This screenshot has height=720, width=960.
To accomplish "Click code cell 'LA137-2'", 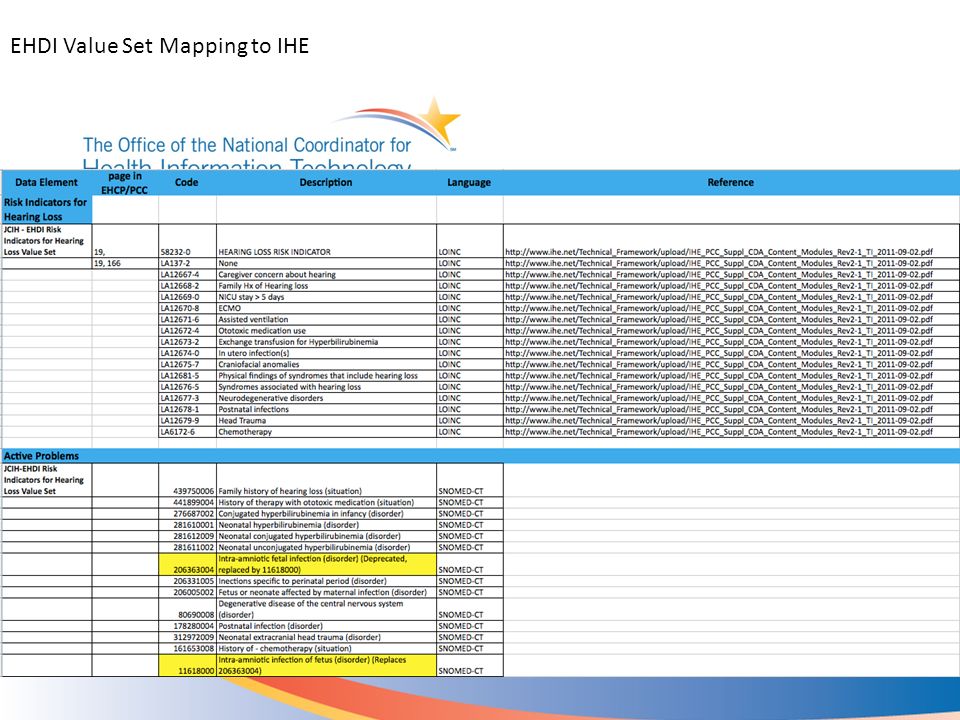I will coord(187,263).
